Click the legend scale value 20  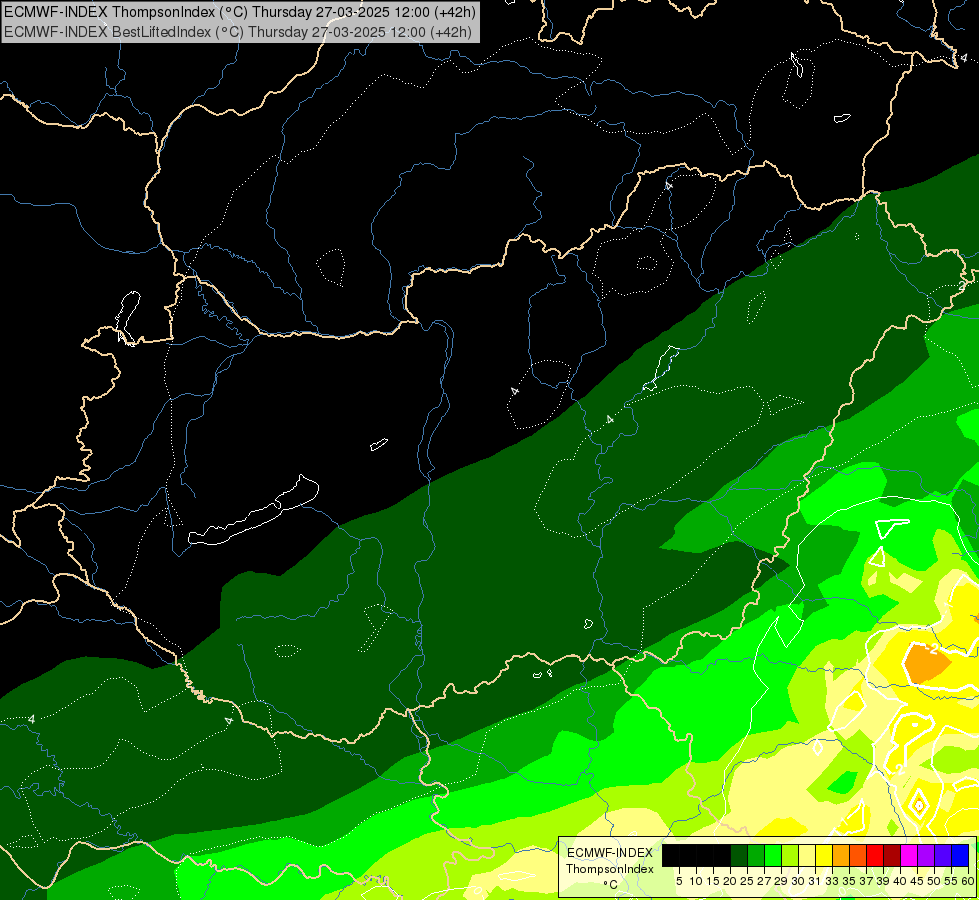730,881
